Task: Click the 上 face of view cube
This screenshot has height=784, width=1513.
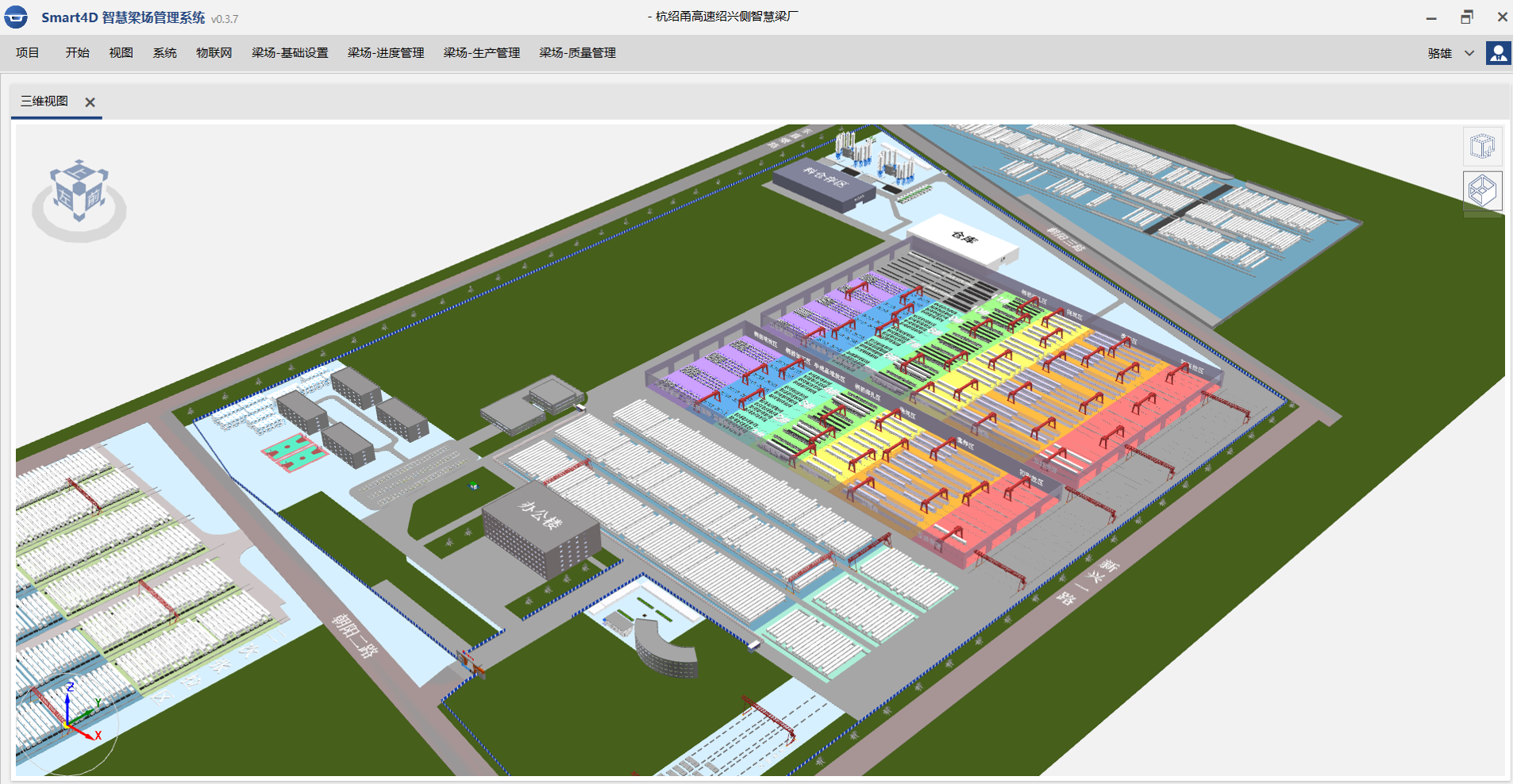Action: tap(79, 171)
